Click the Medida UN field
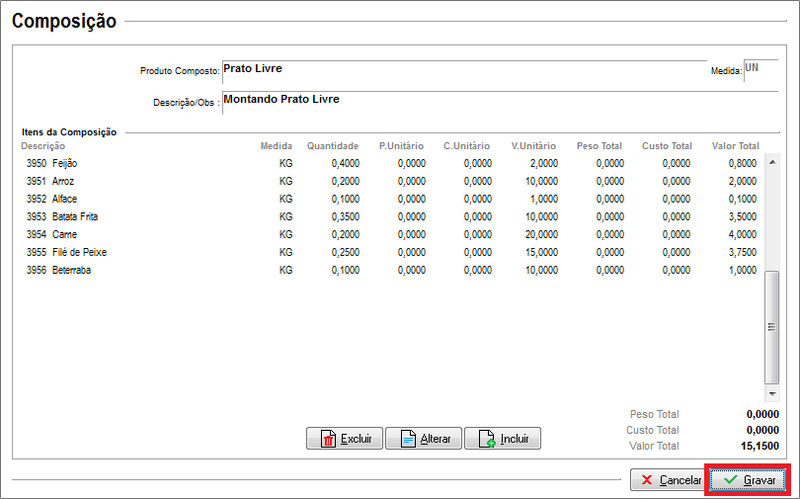Viewport: 800px width, 499px height. pos(760,69)
